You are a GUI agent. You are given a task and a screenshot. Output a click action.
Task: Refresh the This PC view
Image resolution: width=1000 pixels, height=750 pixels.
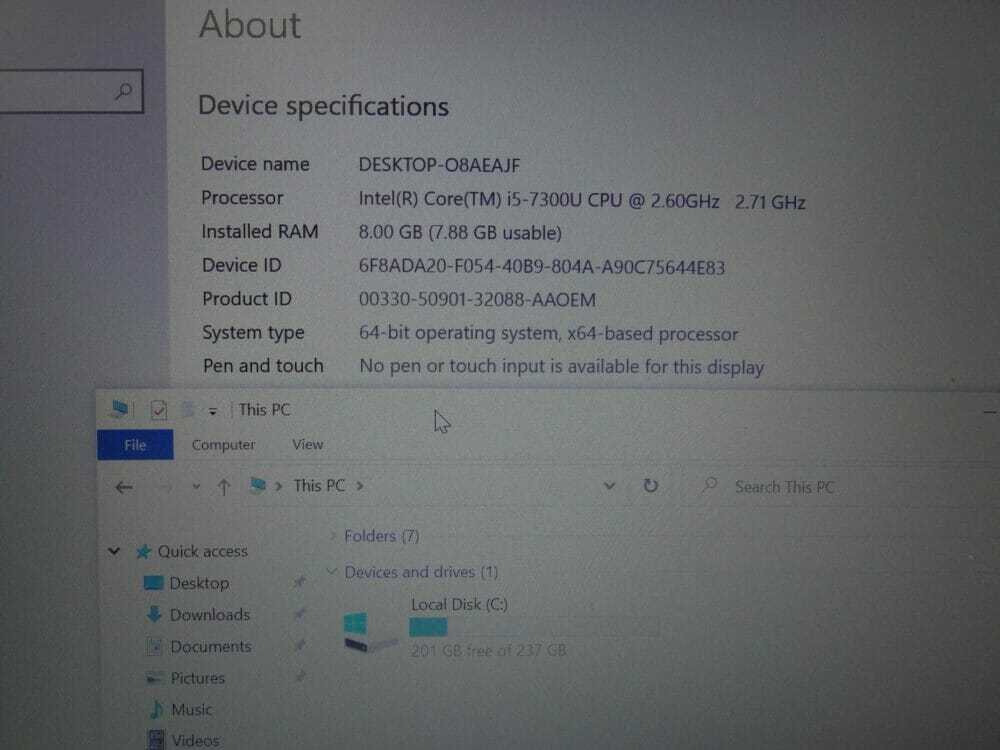click(650, 486)
